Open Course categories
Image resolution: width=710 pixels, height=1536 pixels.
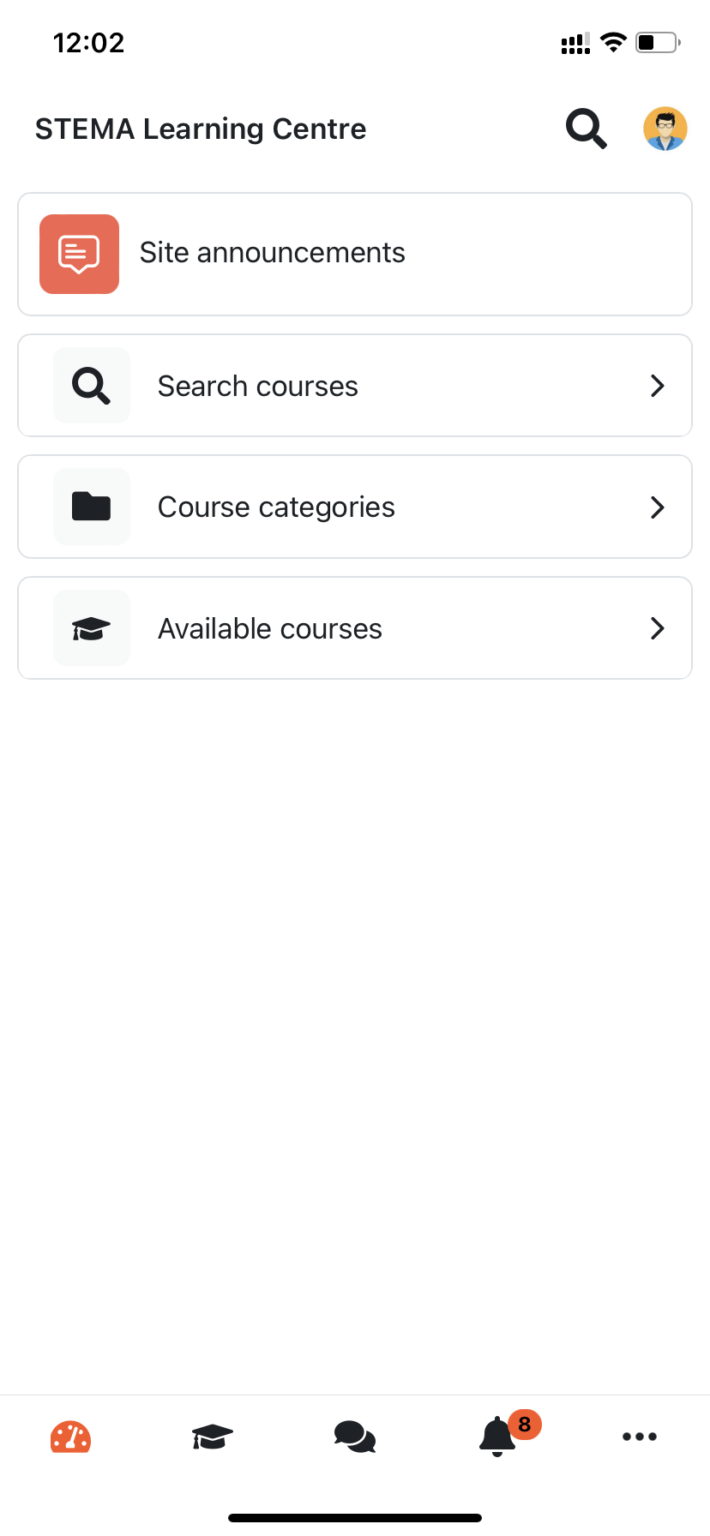click(276, 507)
